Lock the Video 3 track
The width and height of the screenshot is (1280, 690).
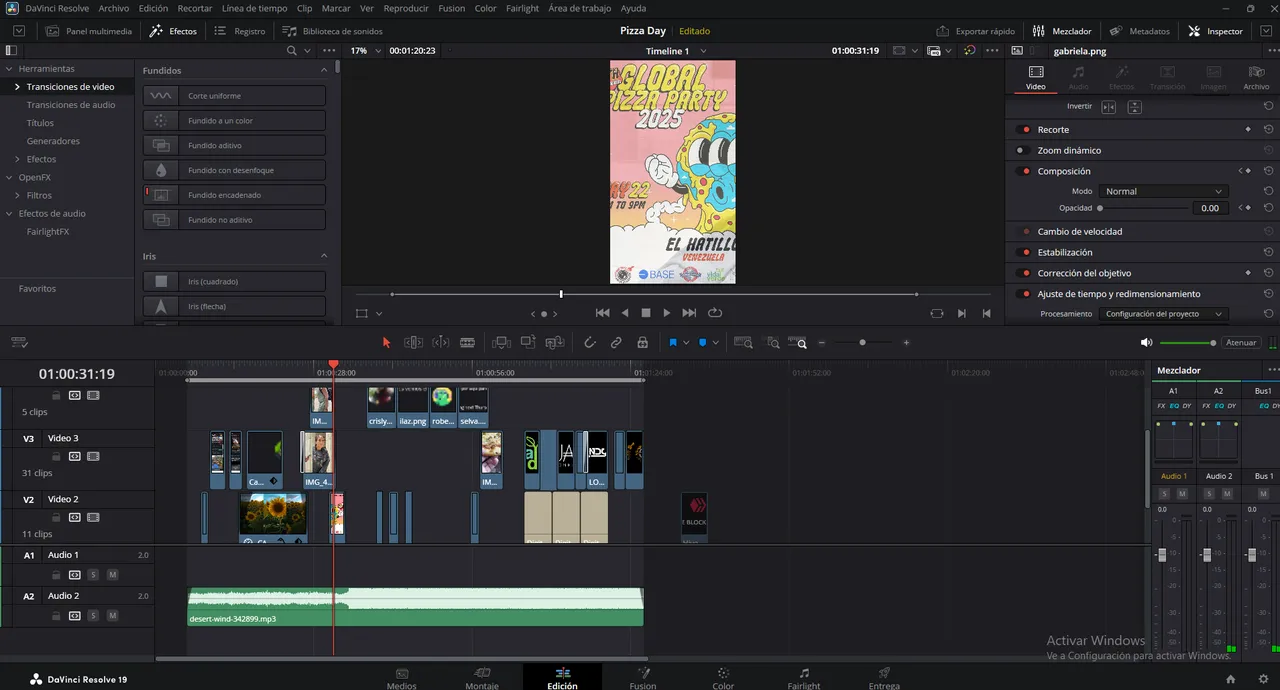pyautogui.click(x=56, y=456)
